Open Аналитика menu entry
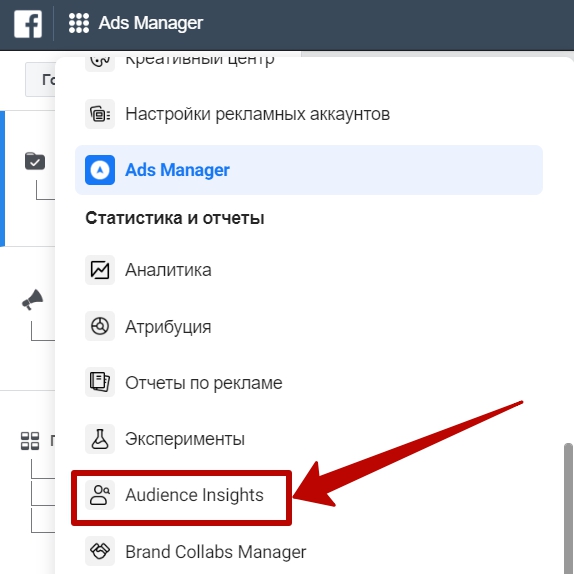Image resolution: width=574 pixels, height=574 pixels. click(309, 270)
